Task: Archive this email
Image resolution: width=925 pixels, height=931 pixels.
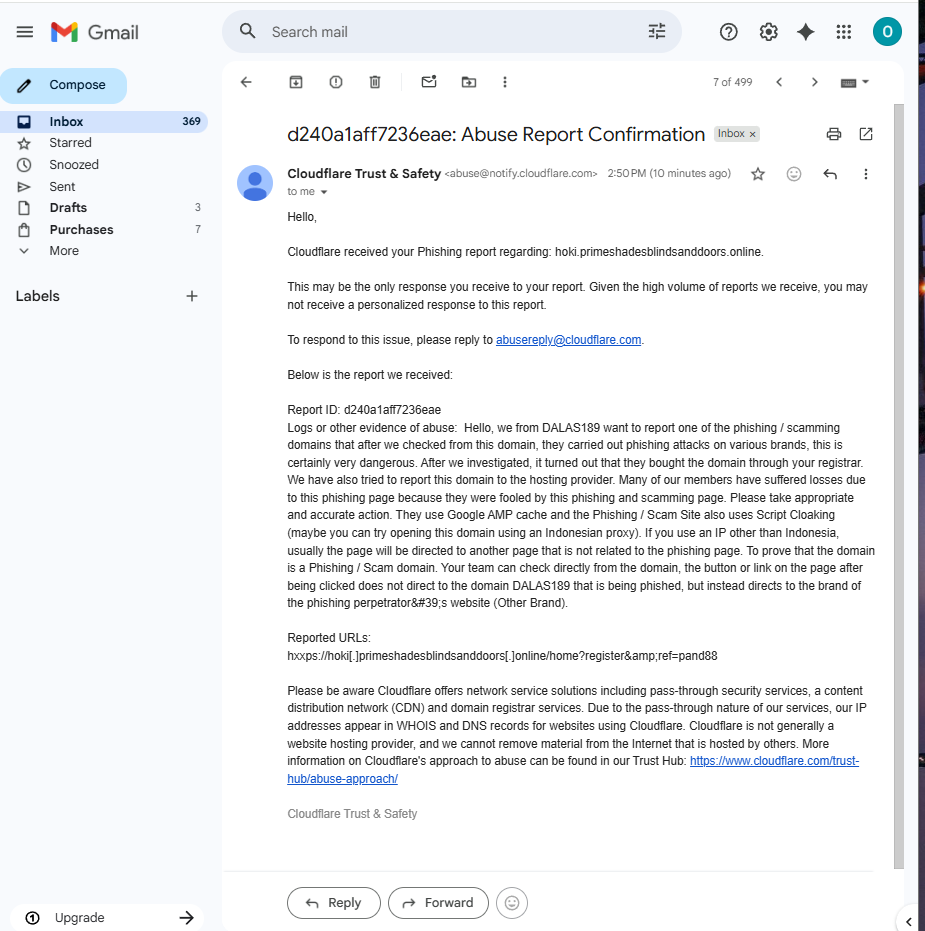Action: pyautogui.click(x=296, y=82)
